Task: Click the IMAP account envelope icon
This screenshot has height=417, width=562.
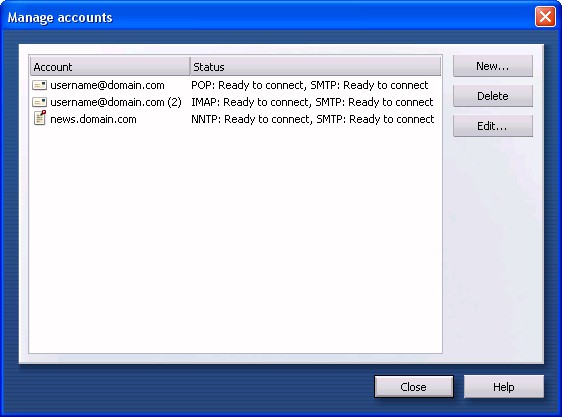Action: (39, 102)
